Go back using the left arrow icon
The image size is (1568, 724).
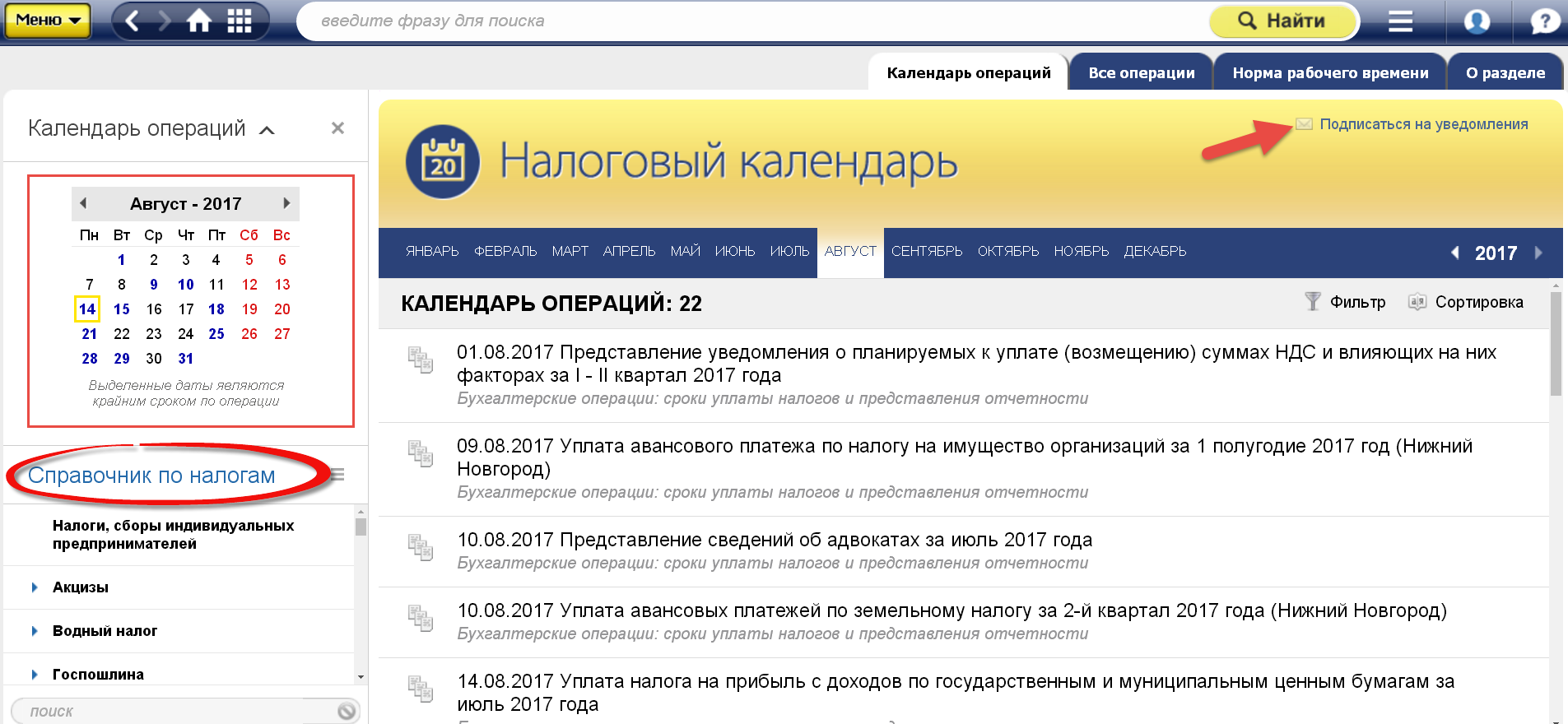tap(133, 21)
